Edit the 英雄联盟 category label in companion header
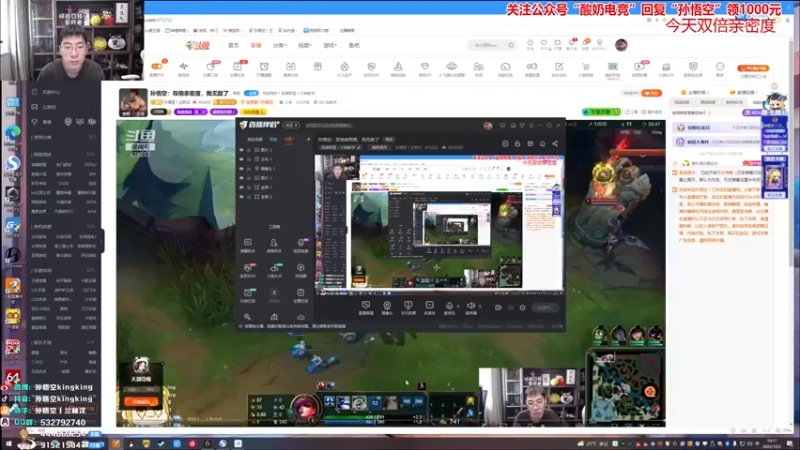Image resolution: width=800 pixels, height=450 pixels. click(x=340, y=147)
